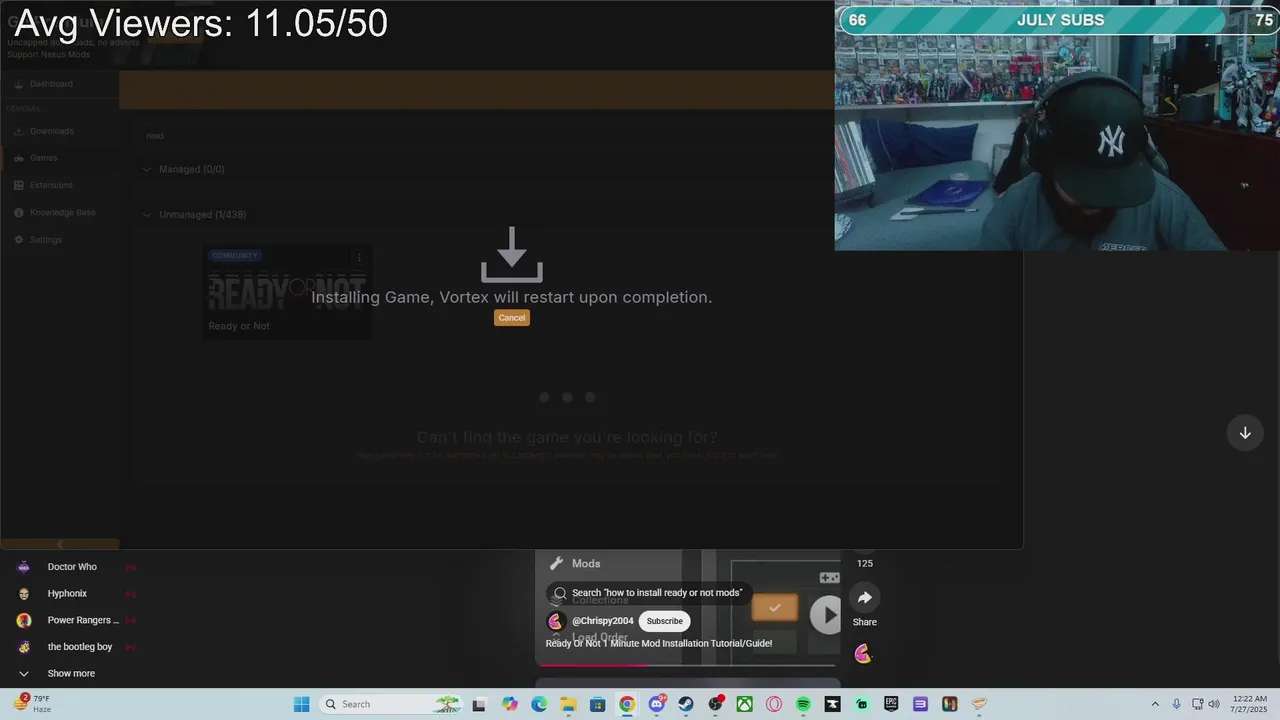
Task: Click the Short's title text
Action: pyautogui.click(x=659, y=643)
